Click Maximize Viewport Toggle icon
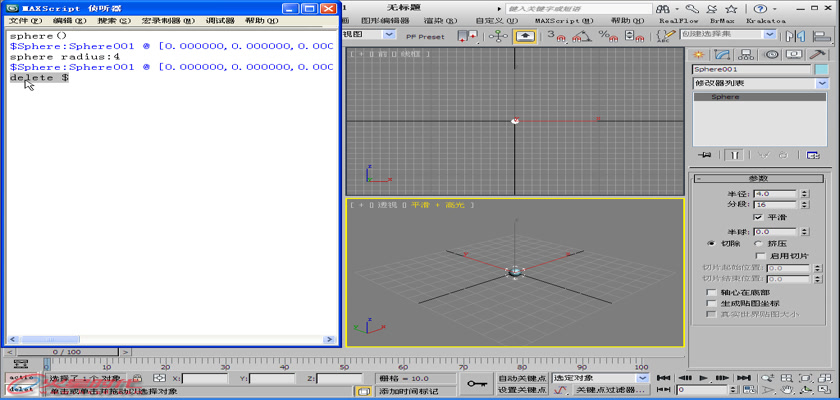Viewport: 840px width, 400px height. pos(822,390)
